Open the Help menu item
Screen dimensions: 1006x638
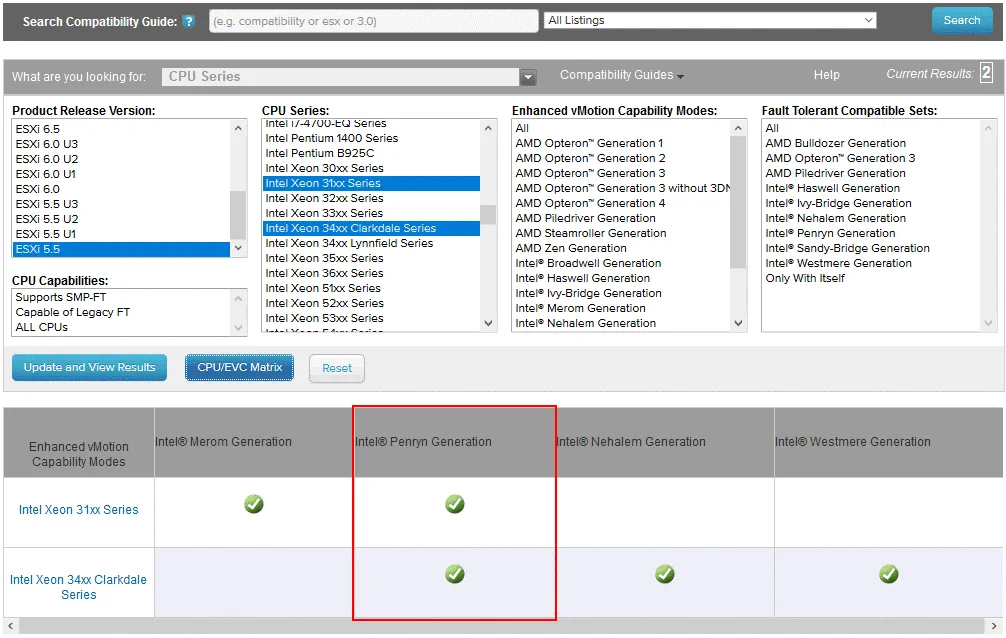pos(826,75)
